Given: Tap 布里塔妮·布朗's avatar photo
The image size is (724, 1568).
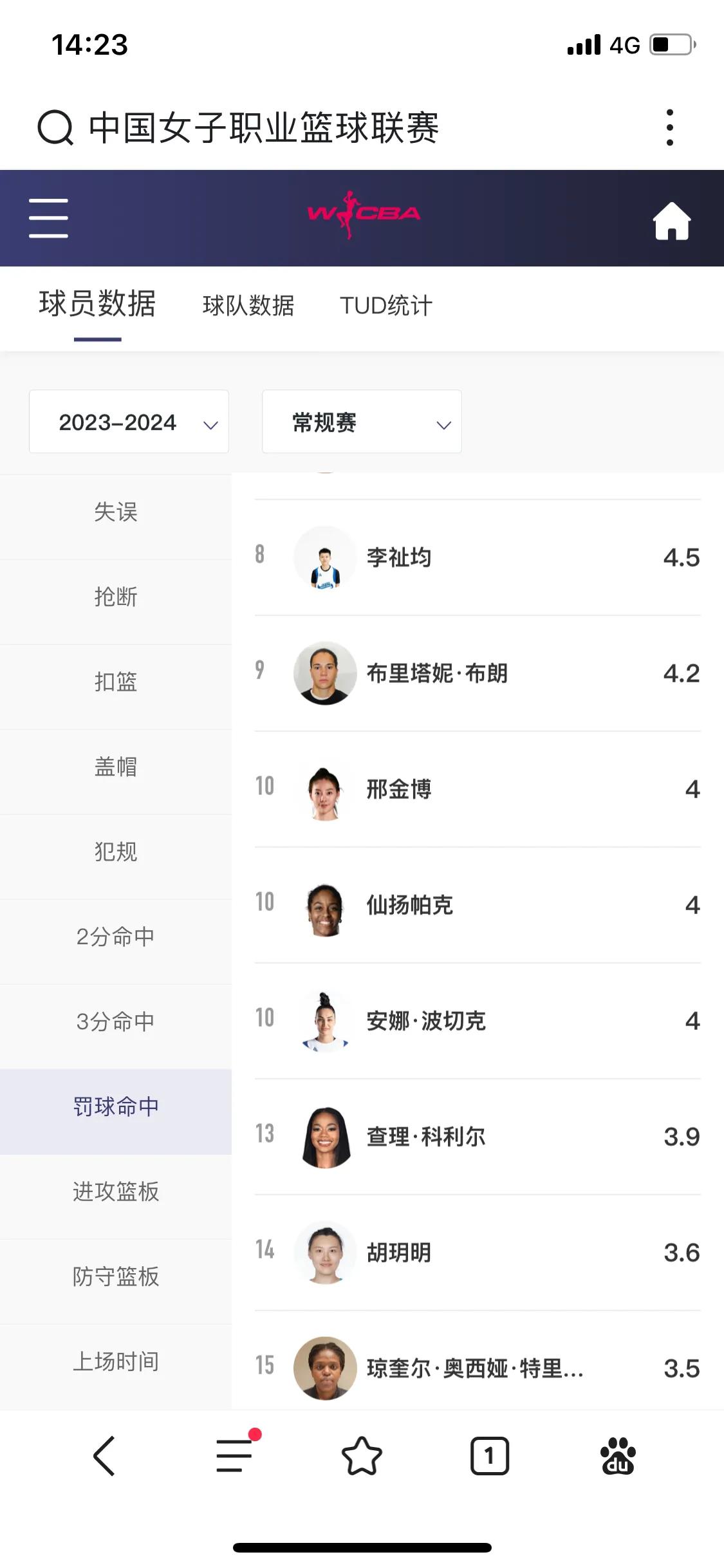Looking at the screenshot, I should 325,673.
